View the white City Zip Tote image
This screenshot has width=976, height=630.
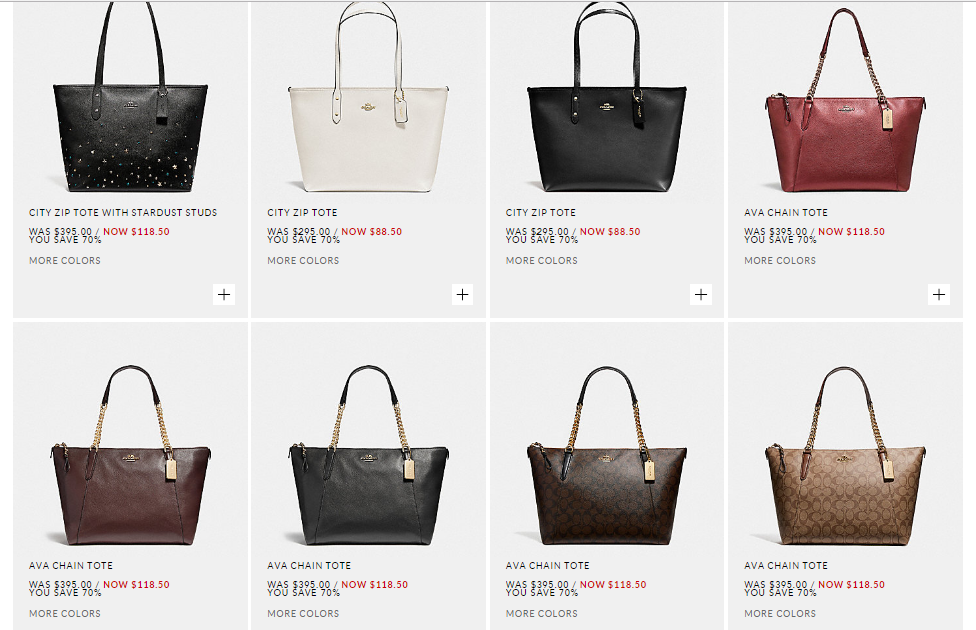368,100
